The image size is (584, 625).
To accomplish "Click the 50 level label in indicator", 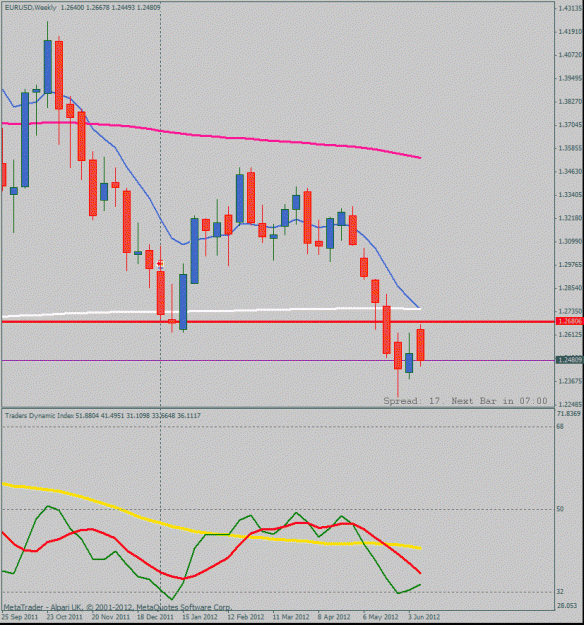I will [x=560, y=509].
